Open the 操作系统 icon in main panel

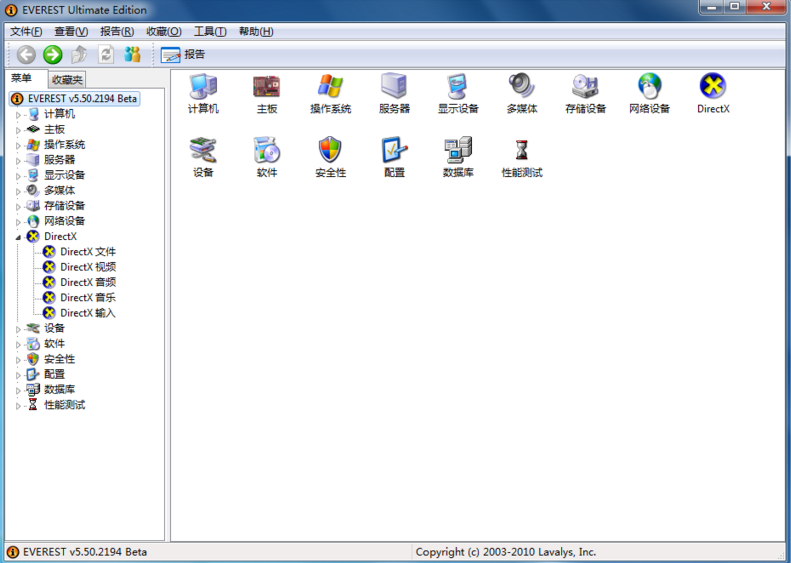pyautogui.click(x=330, y=94)
